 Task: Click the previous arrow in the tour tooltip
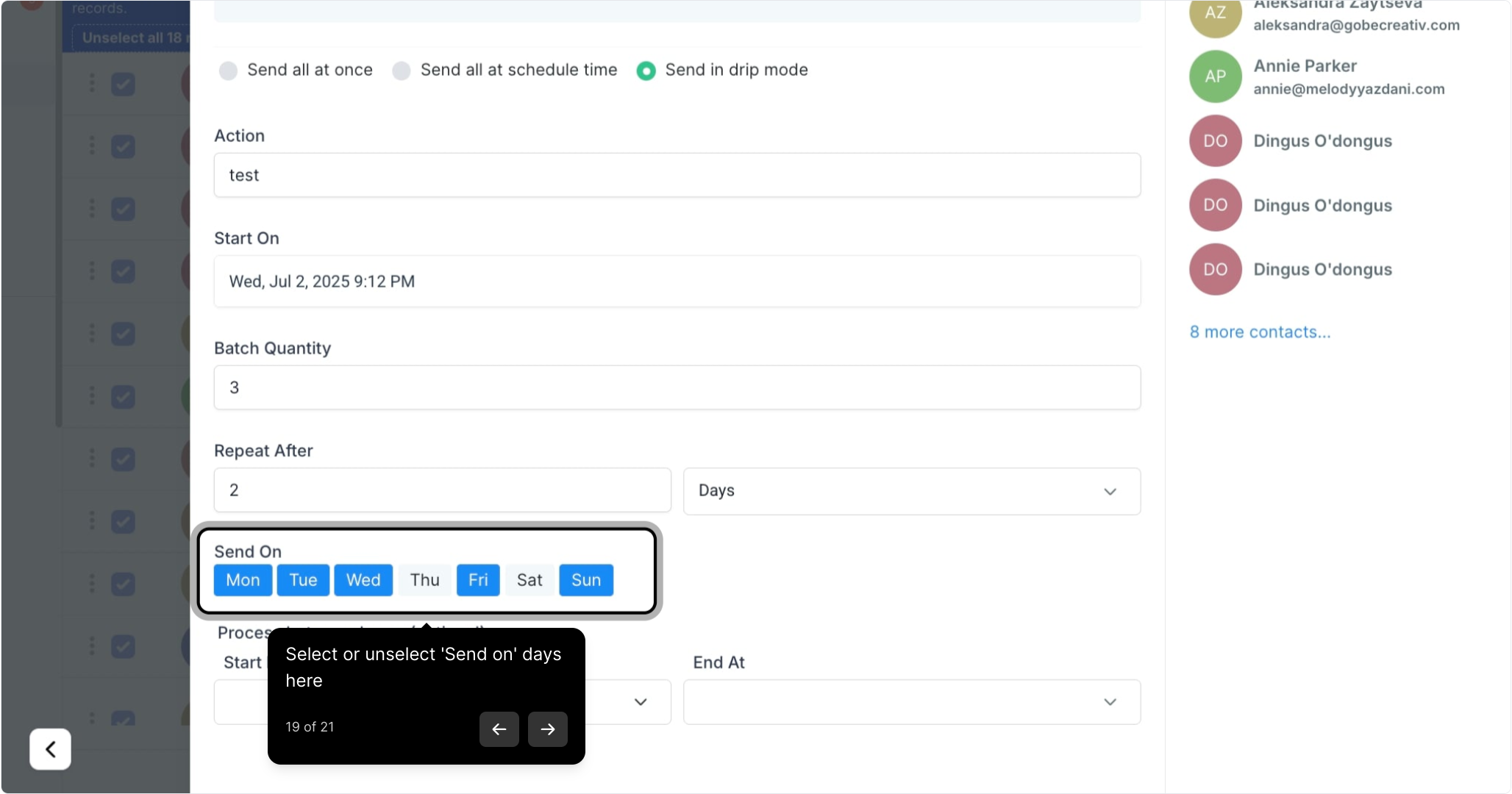pyautogui.click(x=499, y=729)
